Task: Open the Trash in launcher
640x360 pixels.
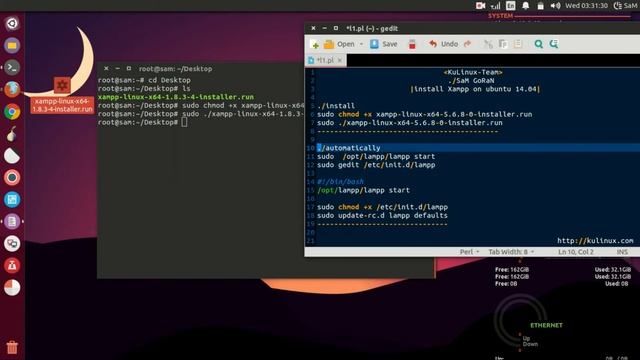Action: click(12, 347)
